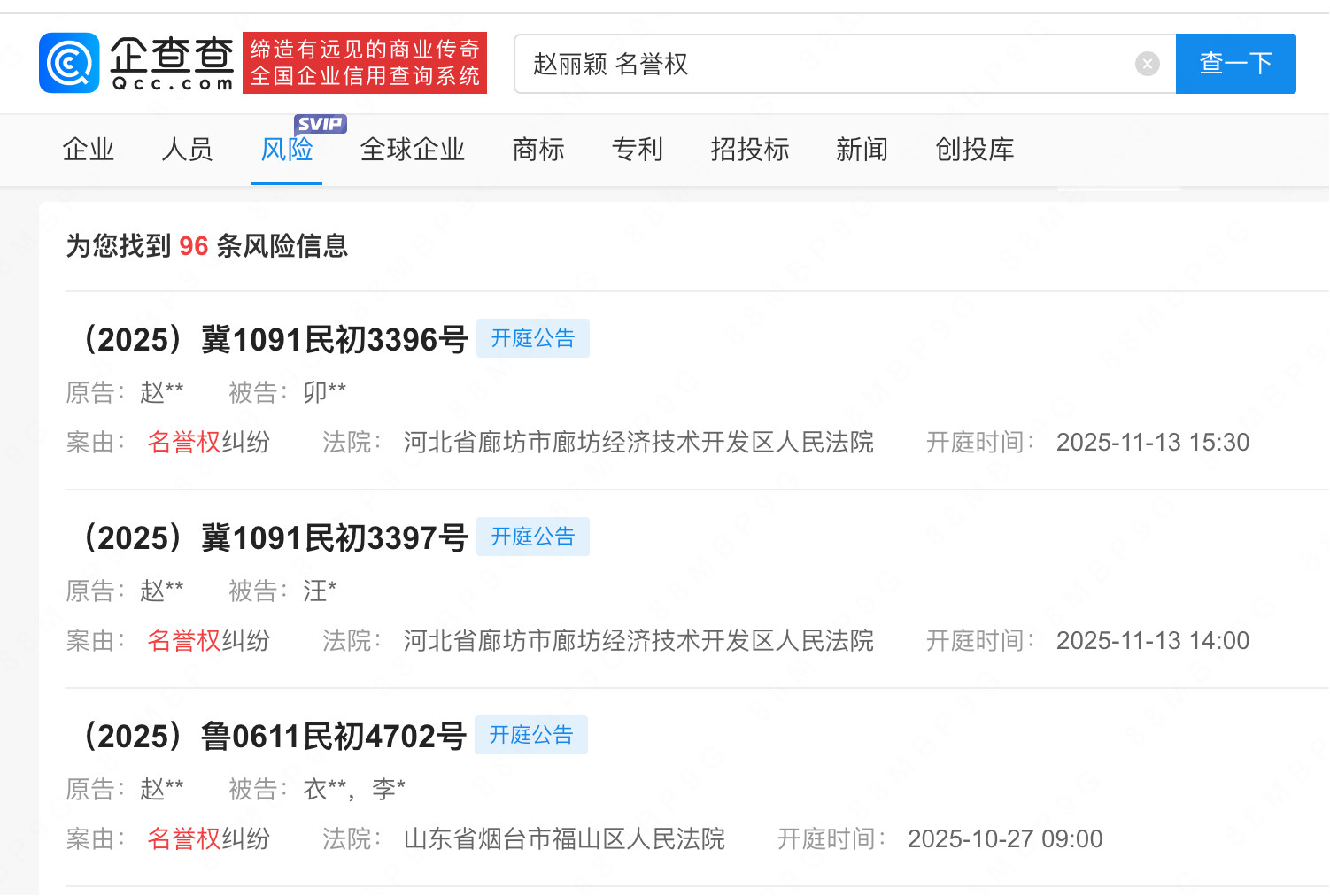The width and height of the screenshot is (1330, 896).
Task: Click 名誉权纠纷 in case 3396号
Action: pyautogui.click(x=208, y=442)
